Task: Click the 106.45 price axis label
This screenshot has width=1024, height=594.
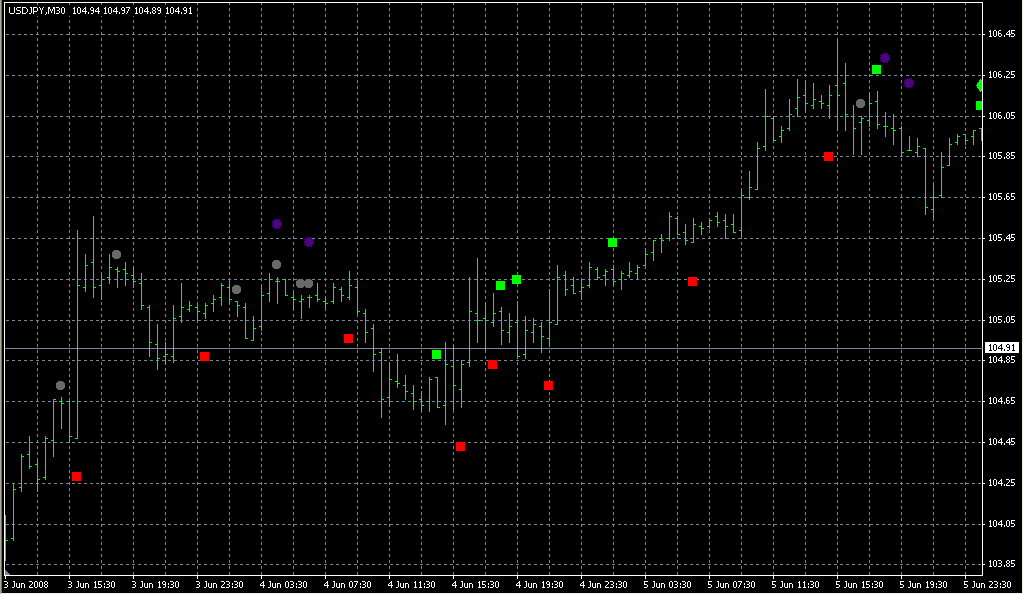Action: click(x=1001, y=34)
